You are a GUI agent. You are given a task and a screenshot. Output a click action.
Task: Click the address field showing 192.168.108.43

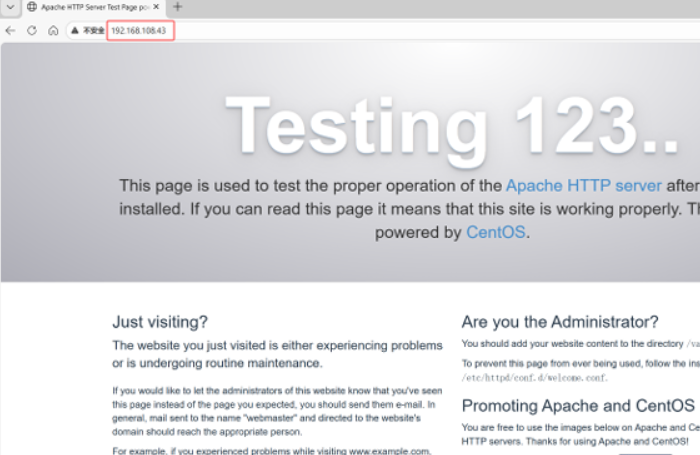140,30
